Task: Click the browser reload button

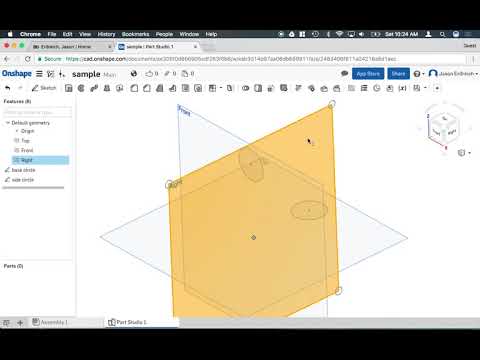Action: [28, 59]
